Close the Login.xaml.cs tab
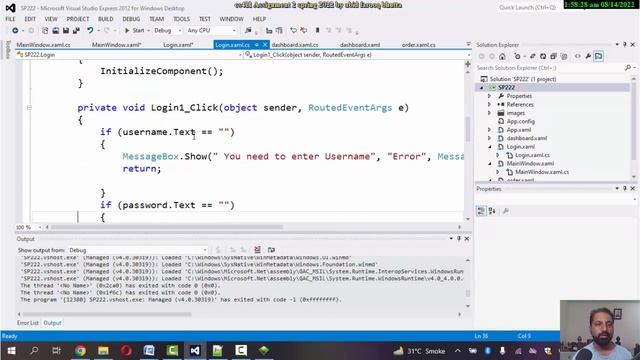This screenshot has height=360, width=640. pos(265,45)
